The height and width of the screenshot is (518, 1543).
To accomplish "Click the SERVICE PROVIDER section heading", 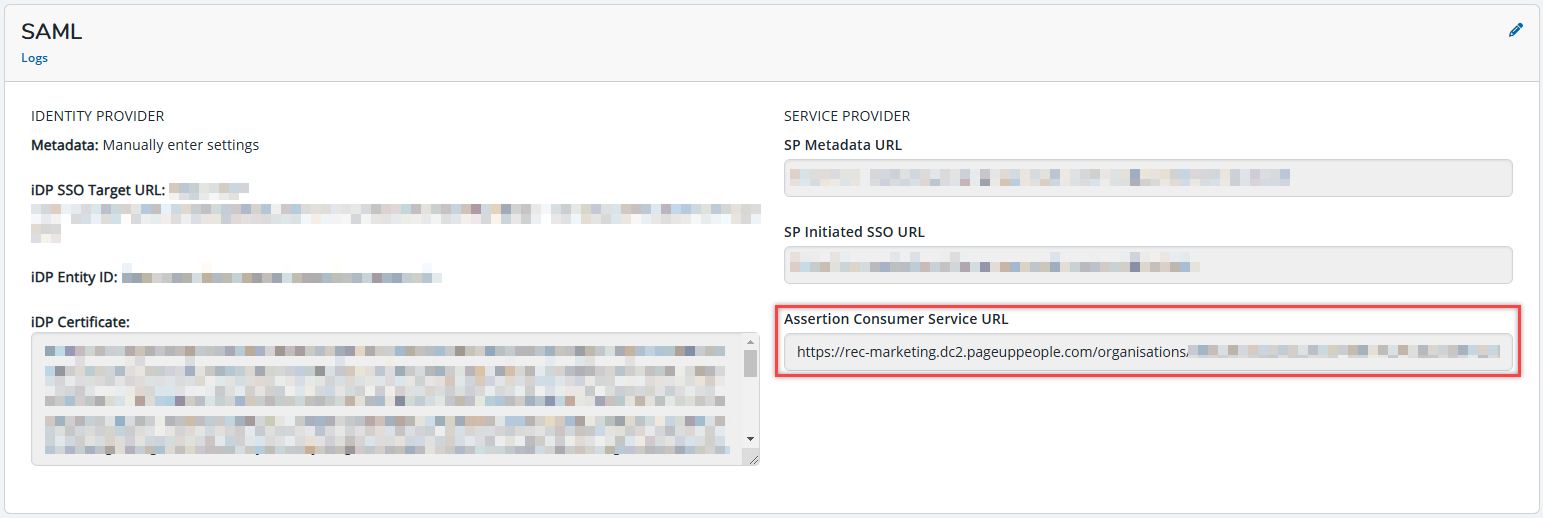I will (847, 116).
